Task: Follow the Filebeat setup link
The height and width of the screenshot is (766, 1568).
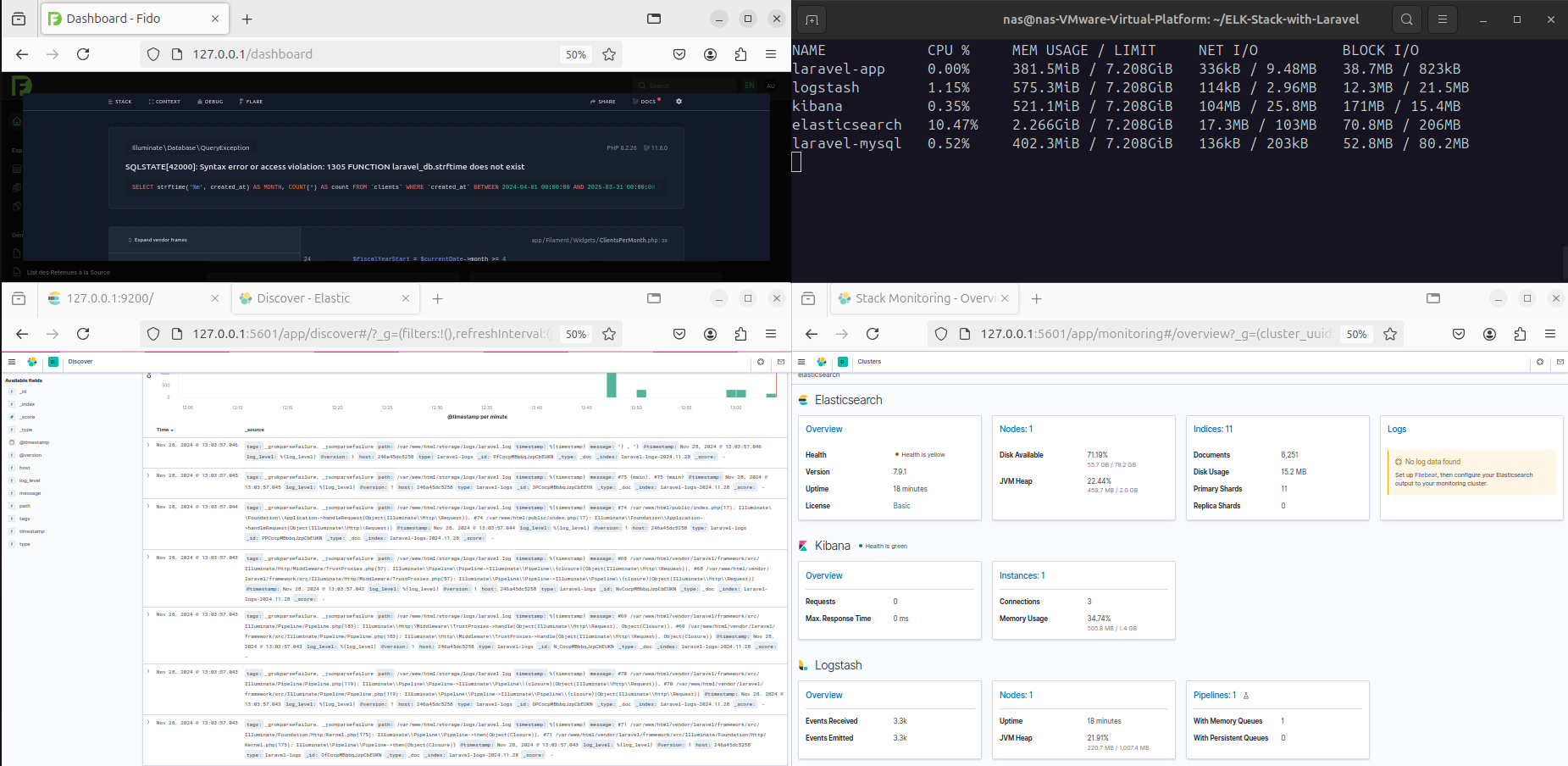Action: click(1426, 475)
